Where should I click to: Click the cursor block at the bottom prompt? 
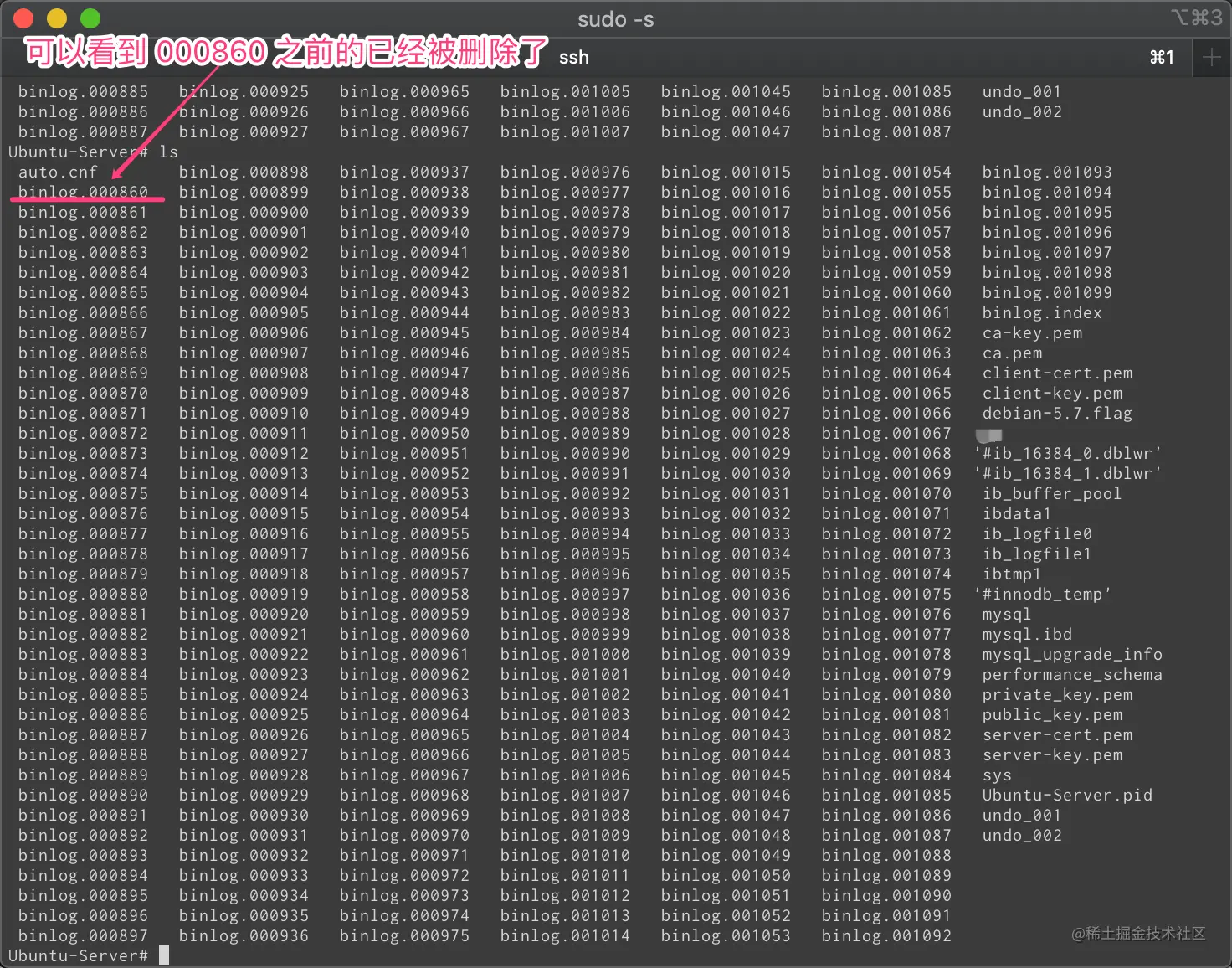[x=164, y=955]
